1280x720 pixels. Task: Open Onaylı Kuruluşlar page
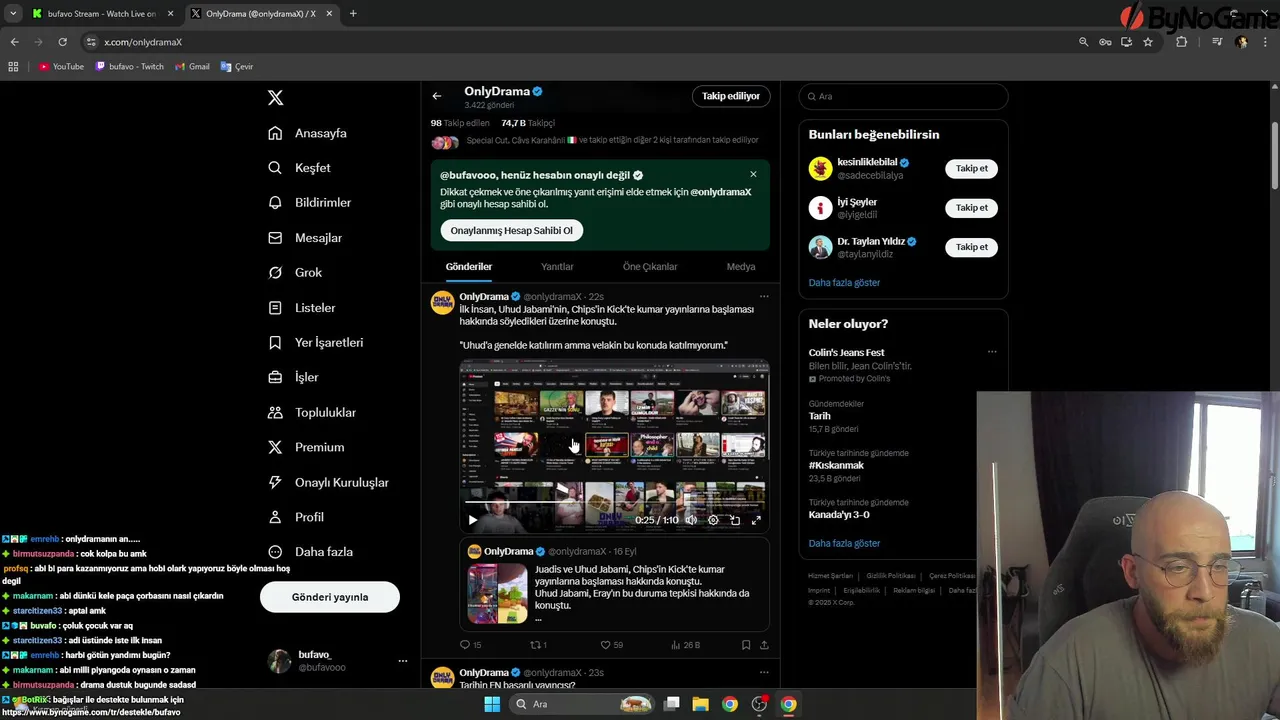click(328, 483)
